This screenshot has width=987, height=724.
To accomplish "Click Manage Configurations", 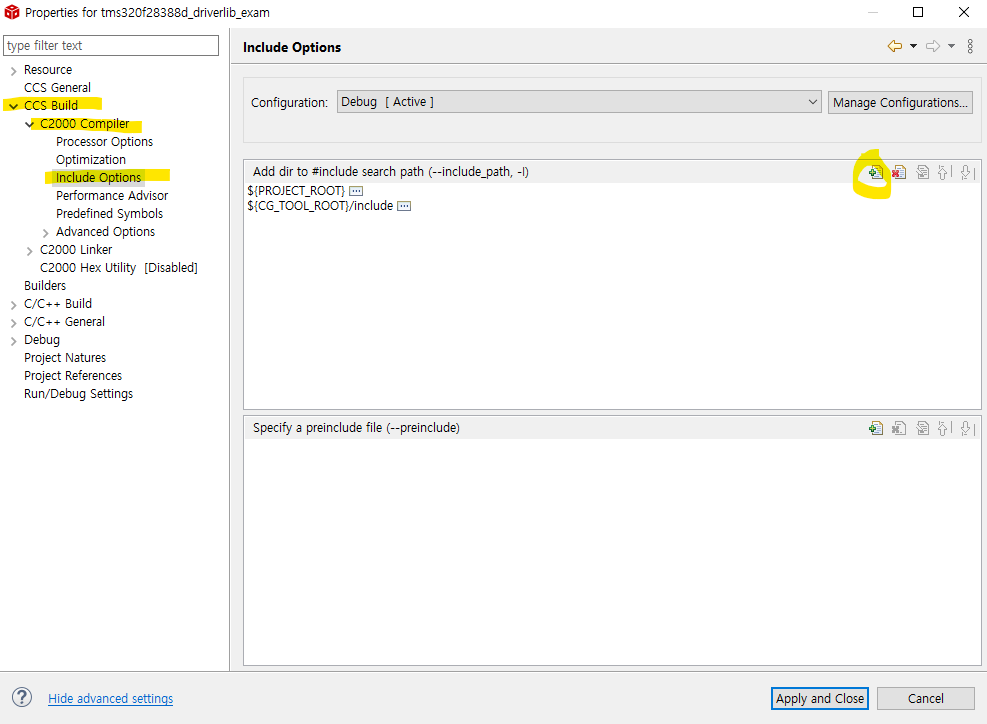I will [899, 101].
